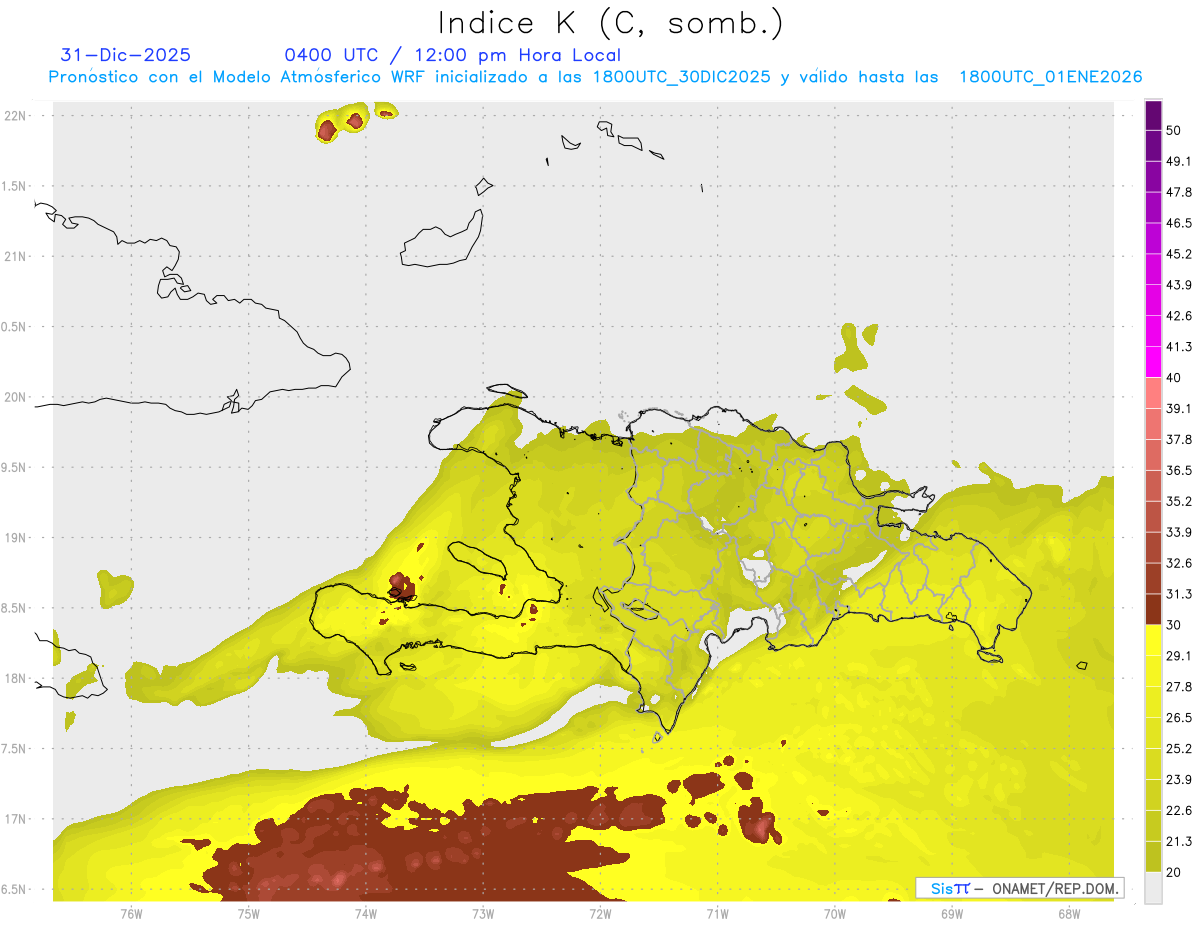Click the longitude axis label "68W"
The image size is (1200, 927).
pyautogui.click(x=1068, y=913)
